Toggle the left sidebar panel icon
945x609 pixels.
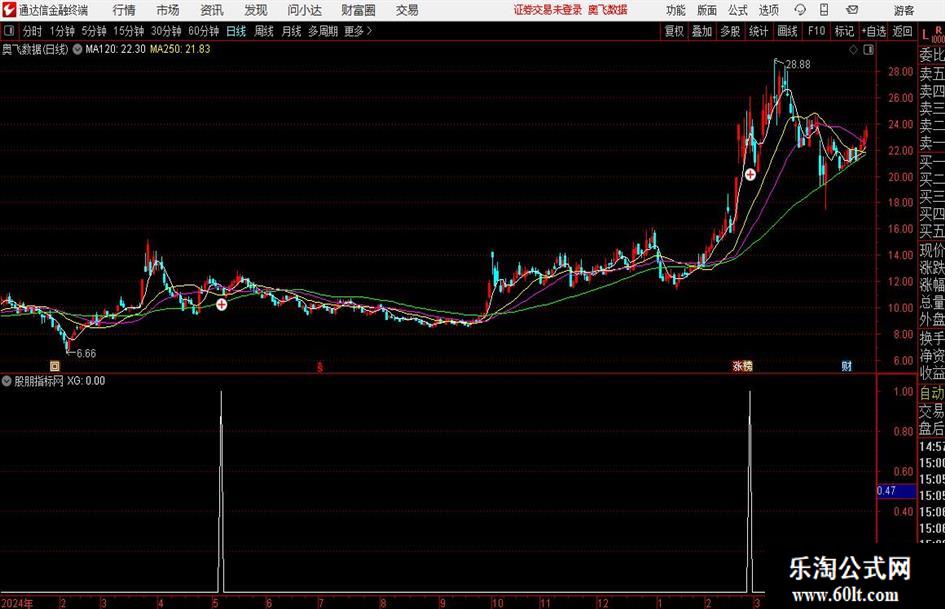click(9, 31)
